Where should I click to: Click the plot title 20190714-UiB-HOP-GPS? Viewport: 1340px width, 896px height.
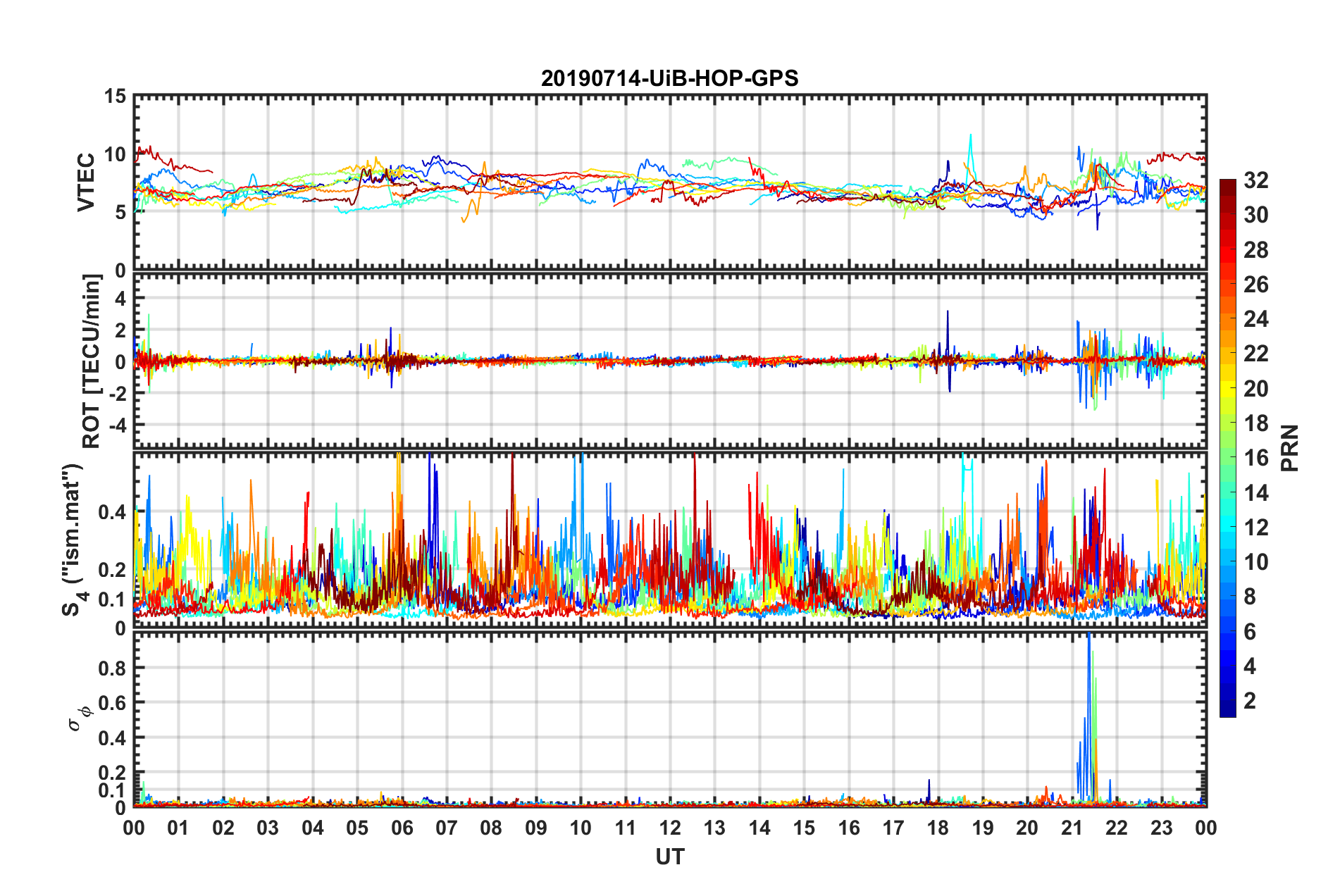click(x=669, y=78)
